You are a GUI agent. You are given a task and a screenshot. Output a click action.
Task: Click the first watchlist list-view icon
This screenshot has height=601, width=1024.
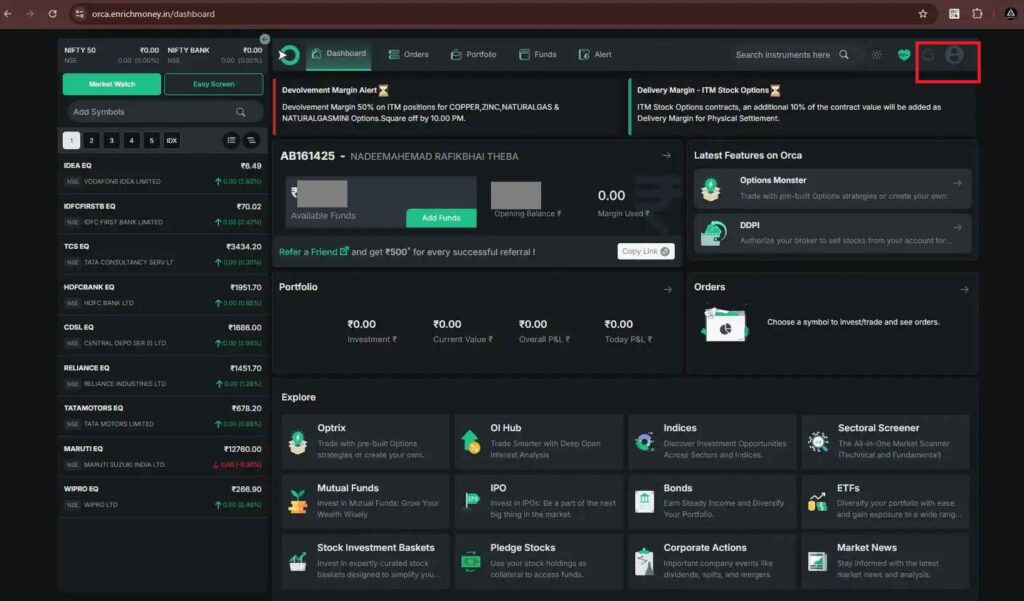(231, 140)
